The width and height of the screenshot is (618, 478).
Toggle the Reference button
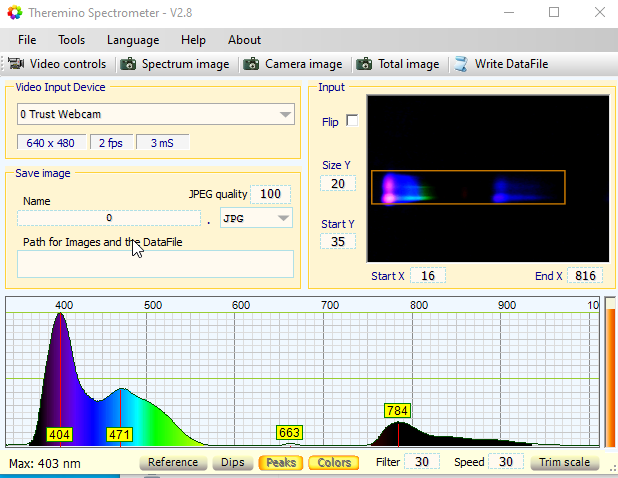point(173,462)
